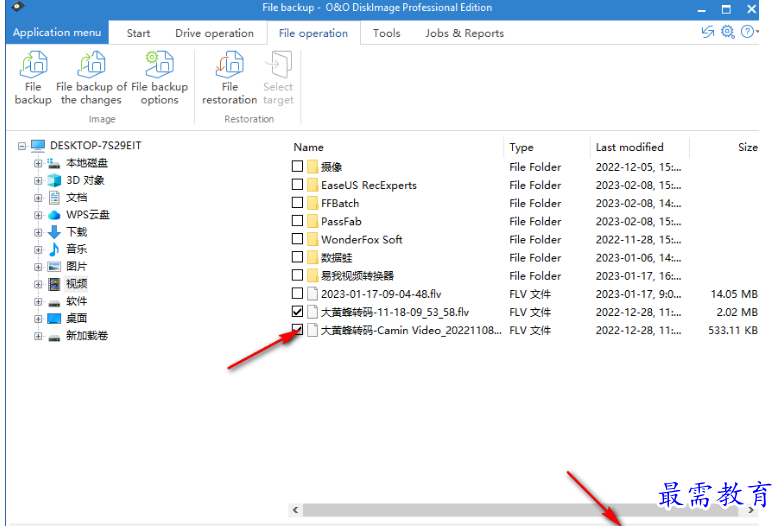Collapse the DESKTOP-7S29EIT tree node
Screen dimensions: 780x526
[x=21, y=146]
